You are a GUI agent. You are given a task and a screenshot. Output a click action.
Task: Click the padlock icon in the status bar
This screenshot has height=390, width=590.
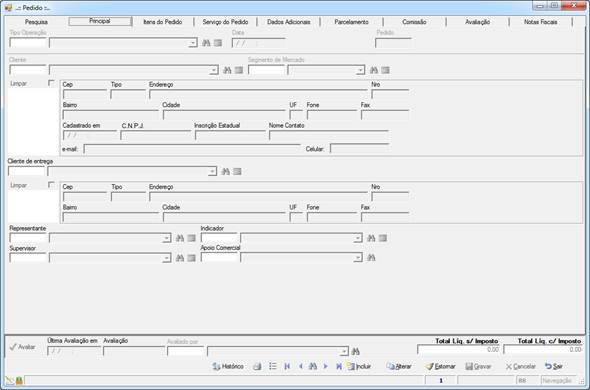click(19, 381)
